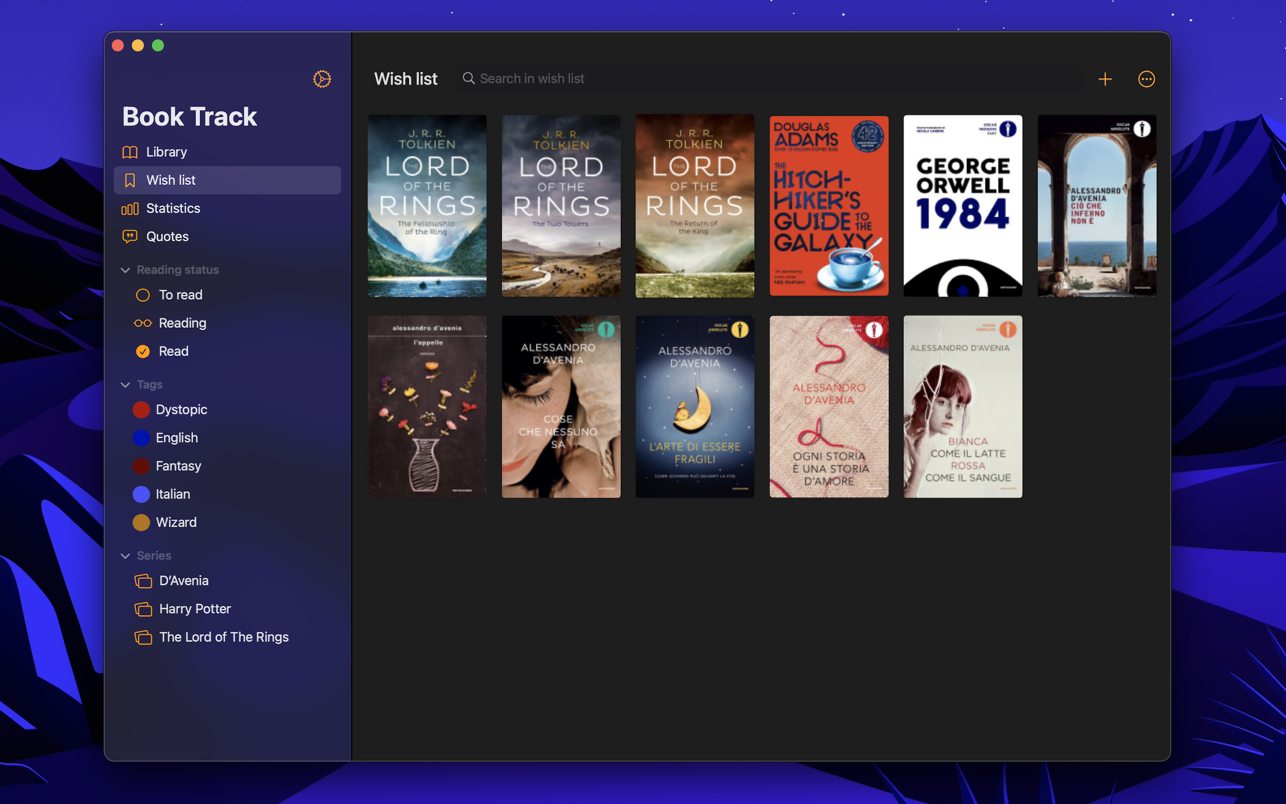Open The Fellowship of the Ring book
The height and width of the screenshot is (804, 1286).
pyautogui.click(x=427, y=206)
